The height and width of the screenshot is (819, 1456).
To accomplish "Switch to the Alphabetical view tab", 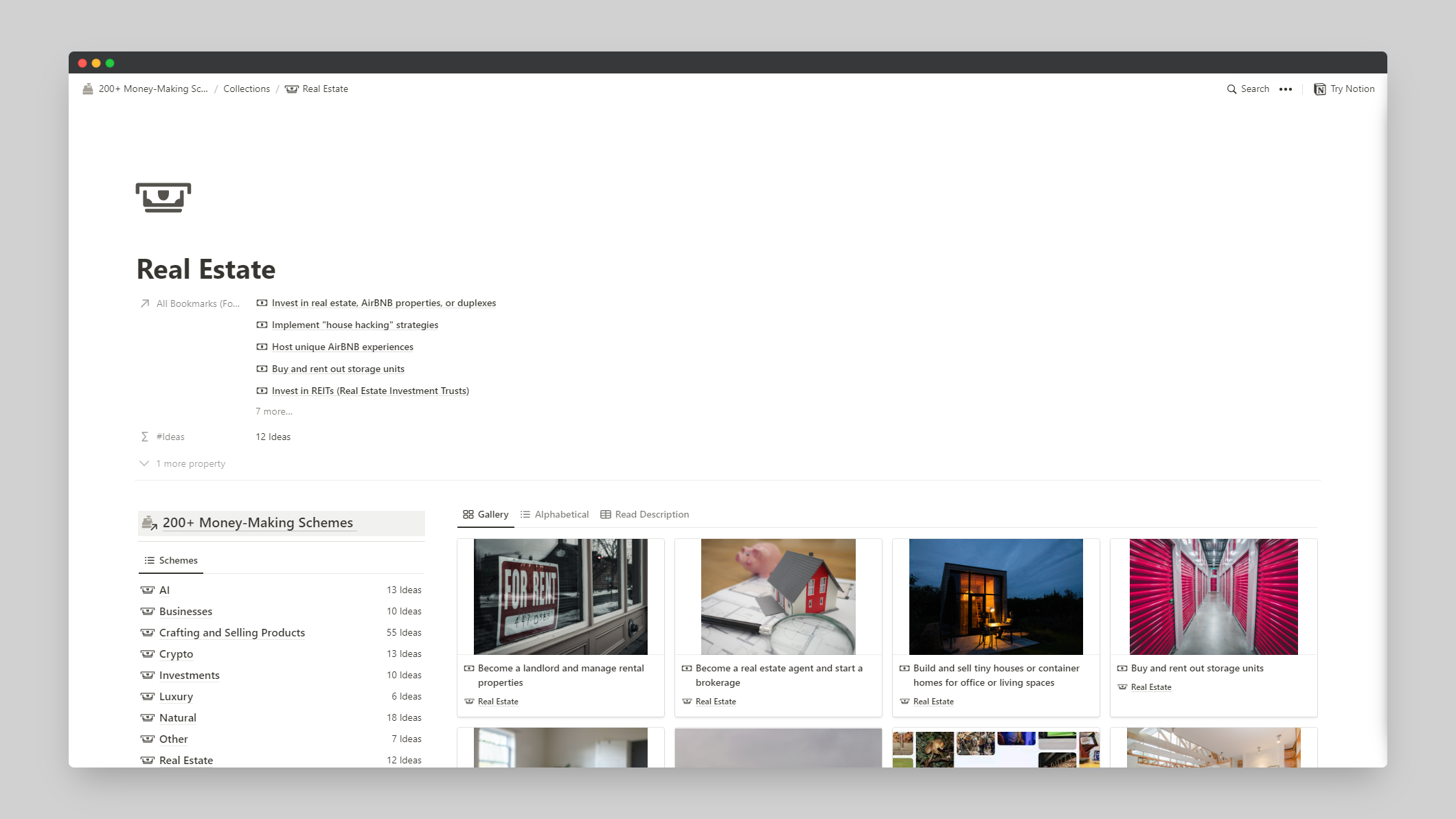I will [x=555, y=515].
